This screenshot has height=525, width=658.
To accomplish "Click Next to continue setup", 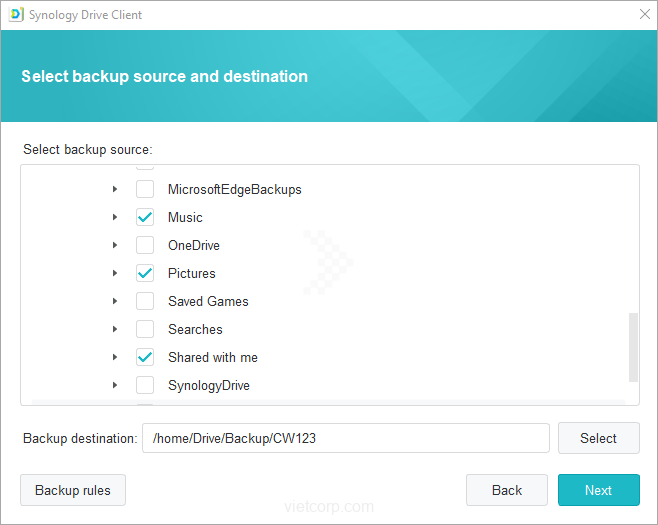I will (x=598, y=490).
